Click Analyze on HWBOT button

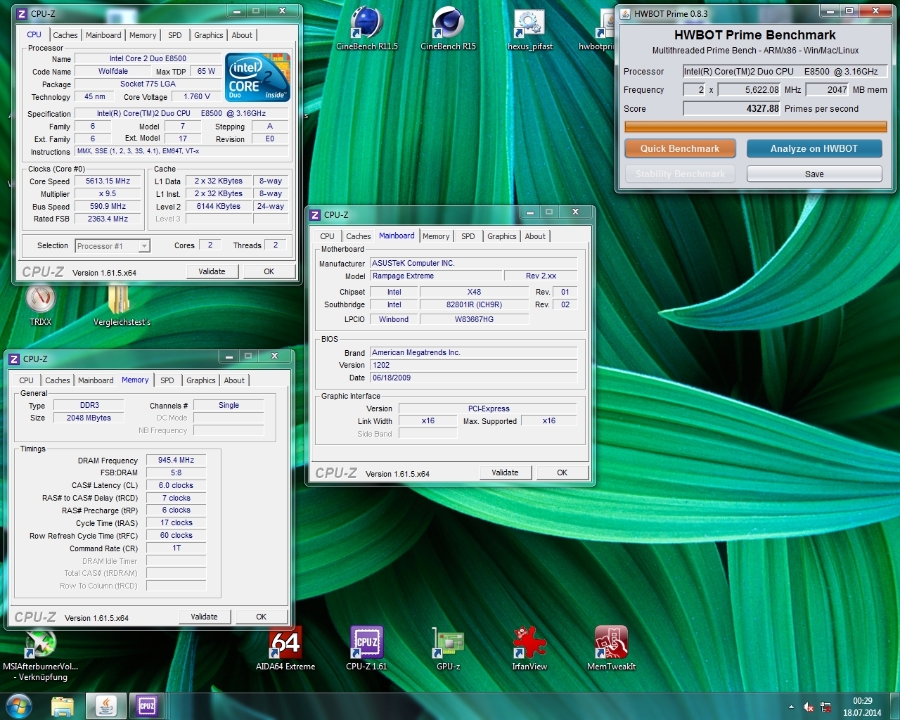pos(814,149)
